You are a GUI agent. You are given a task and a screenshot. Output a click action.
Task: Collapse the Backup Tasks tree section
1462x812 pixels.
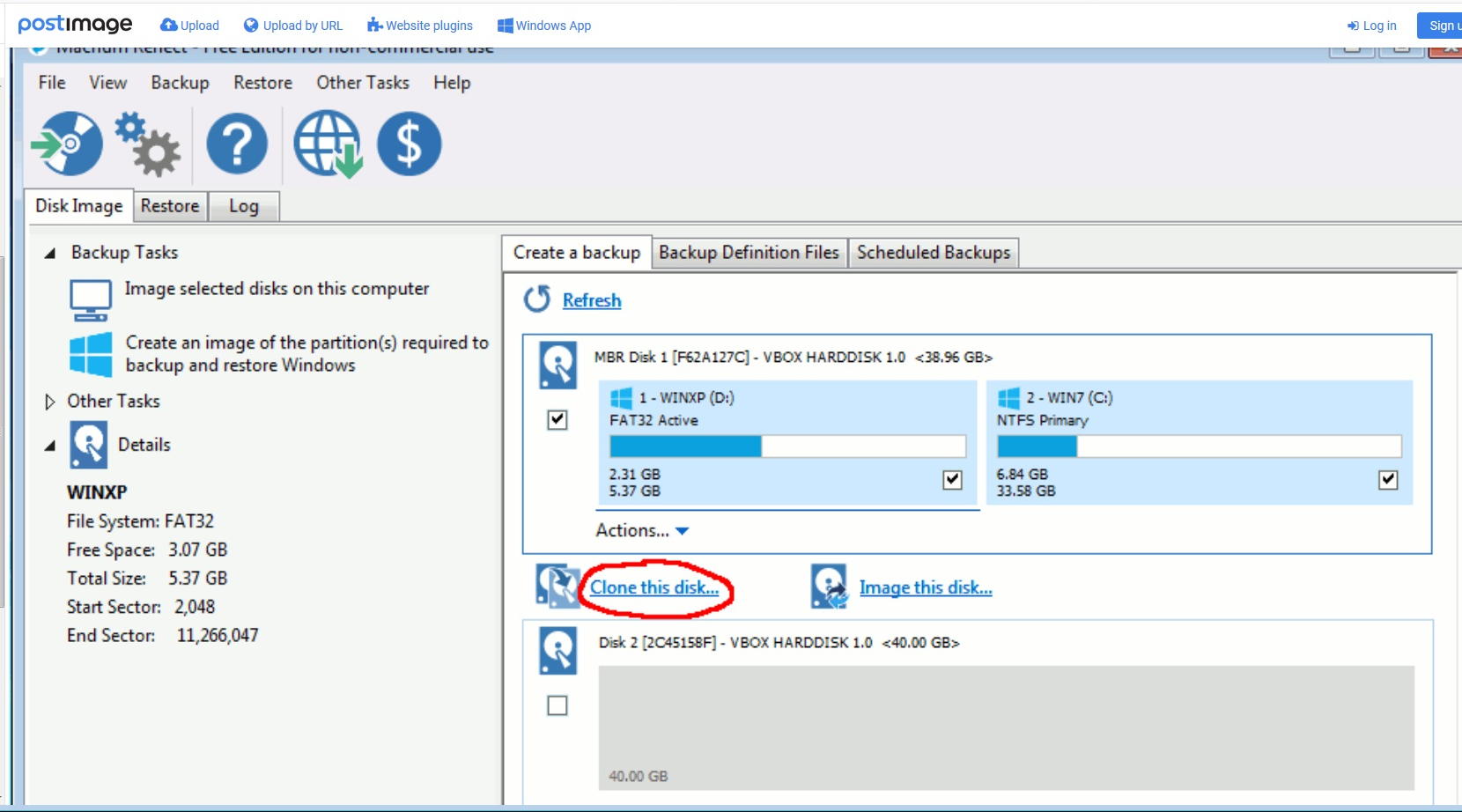(x=50, y=254)
